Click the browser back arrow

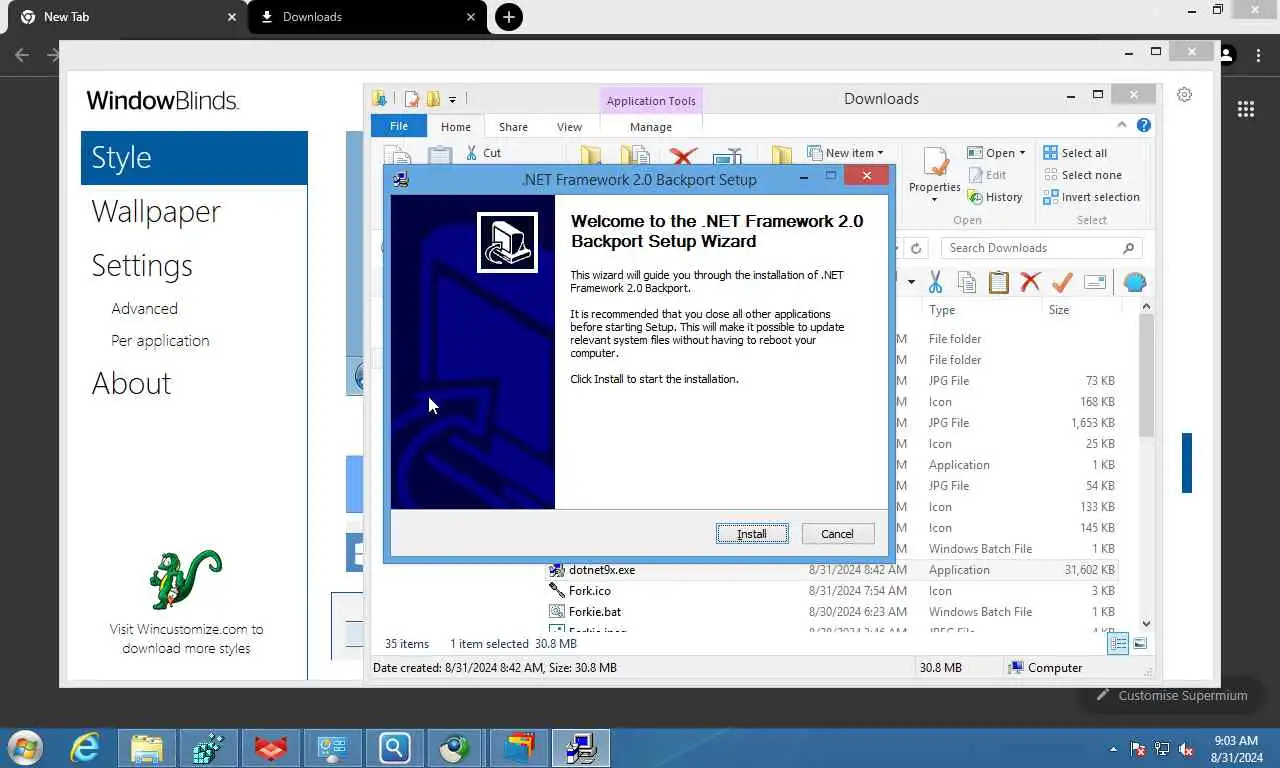pos(22,55)
